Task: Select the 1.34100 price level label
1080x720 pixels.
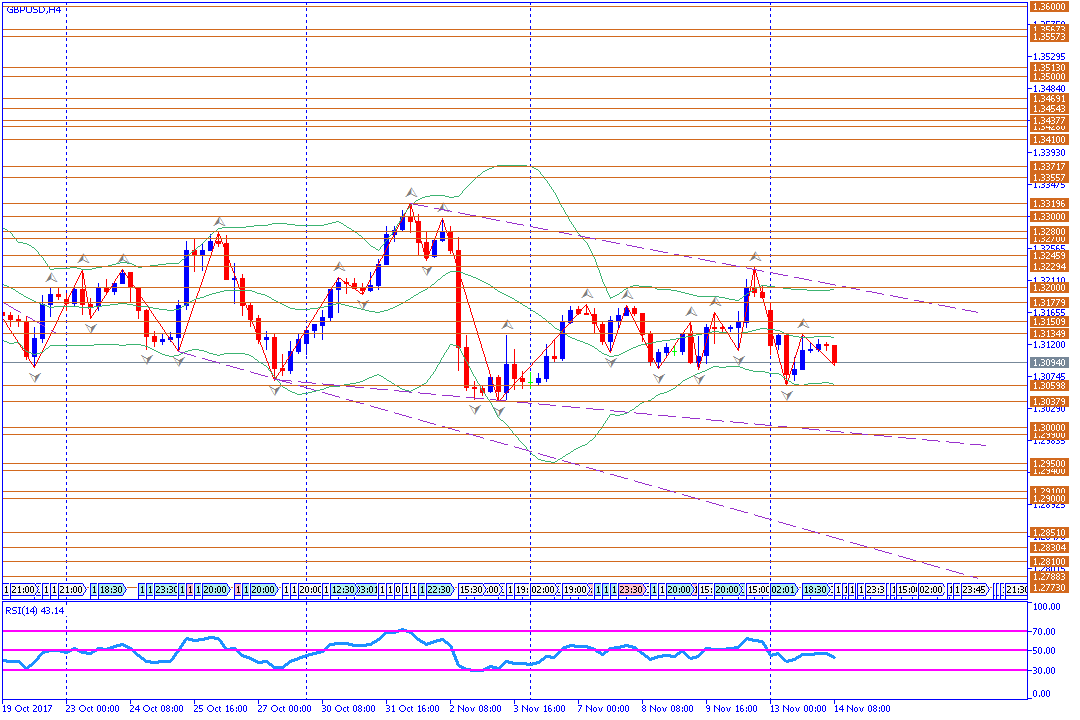Action: click(x=1048, y=140)
